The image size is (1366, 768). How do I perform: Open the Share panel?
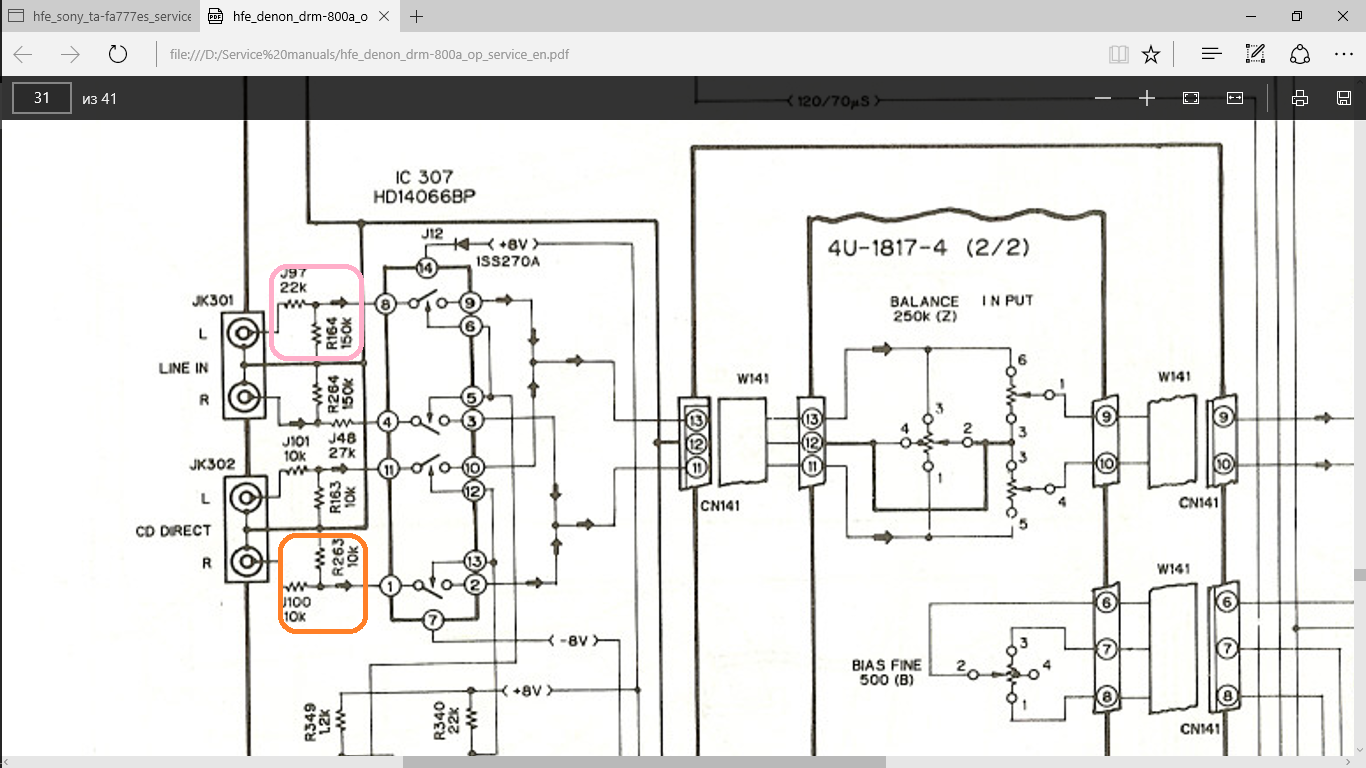pyautogui.click(x=1300, y=54)
